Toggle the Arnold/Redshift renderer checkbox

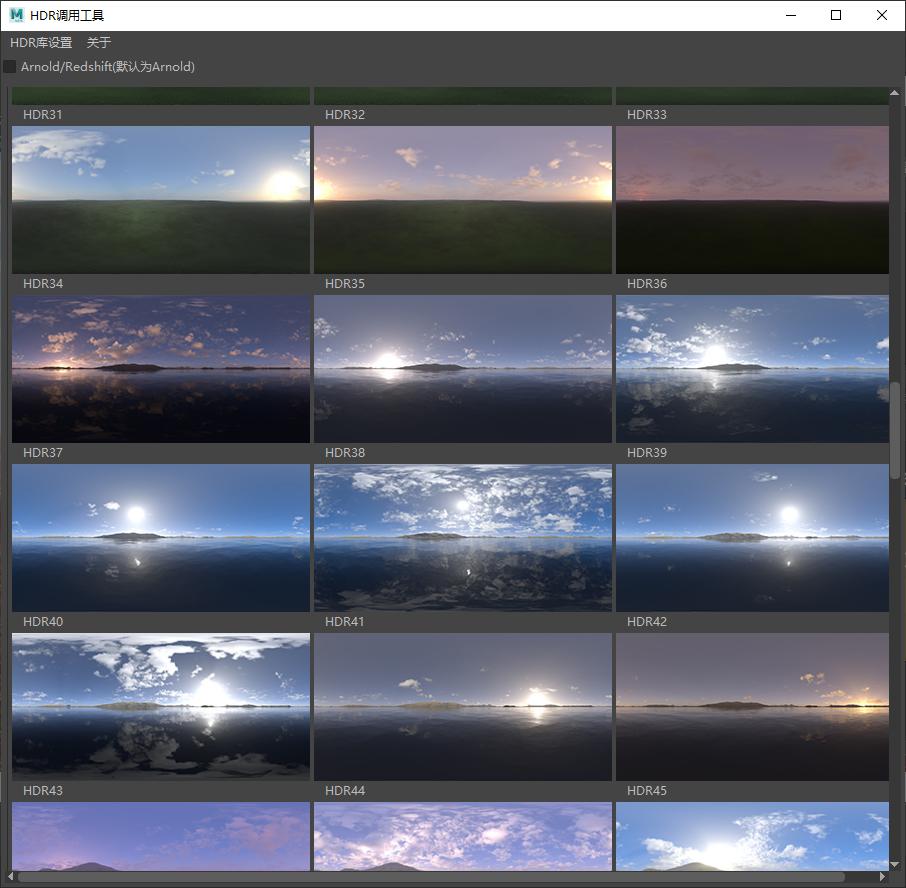[10, 67]
